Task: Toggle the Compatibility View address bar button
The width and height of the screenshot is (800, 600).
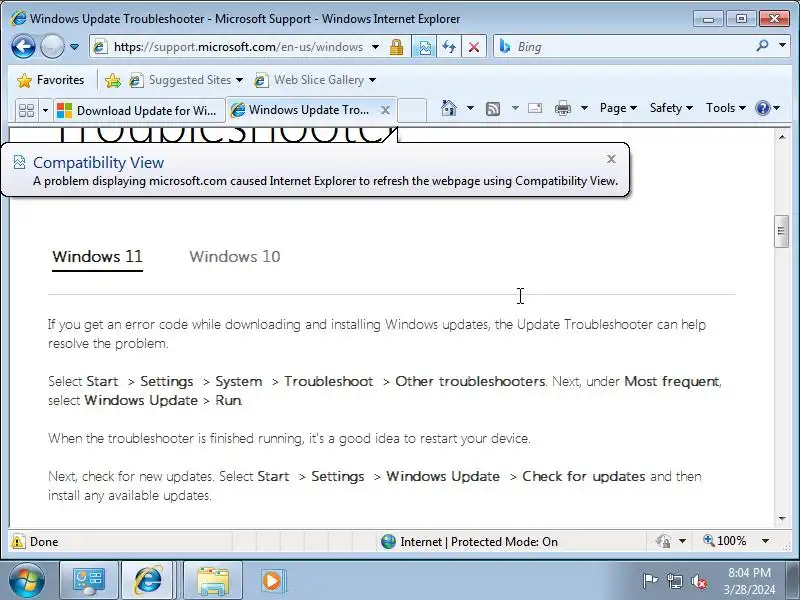Action: coord(424,47)
